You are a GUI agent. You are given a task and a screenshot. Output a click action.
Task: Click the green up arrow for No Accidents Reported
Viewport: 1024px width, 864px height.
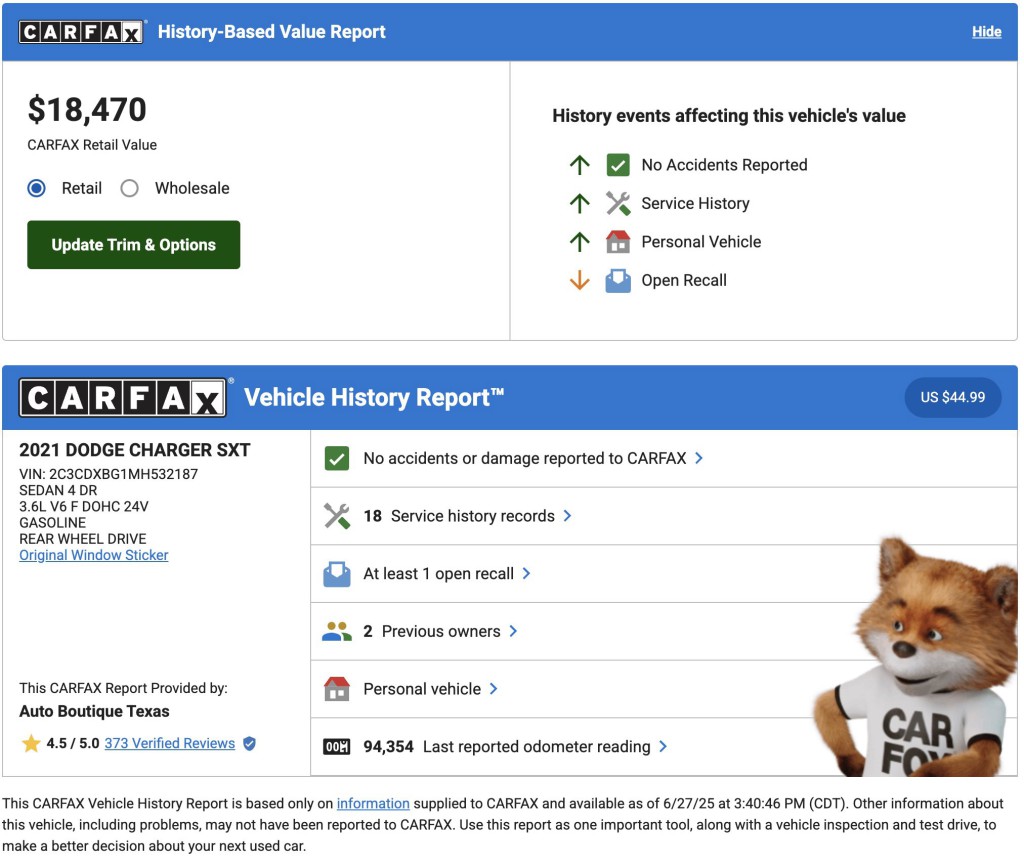point(579,165)
